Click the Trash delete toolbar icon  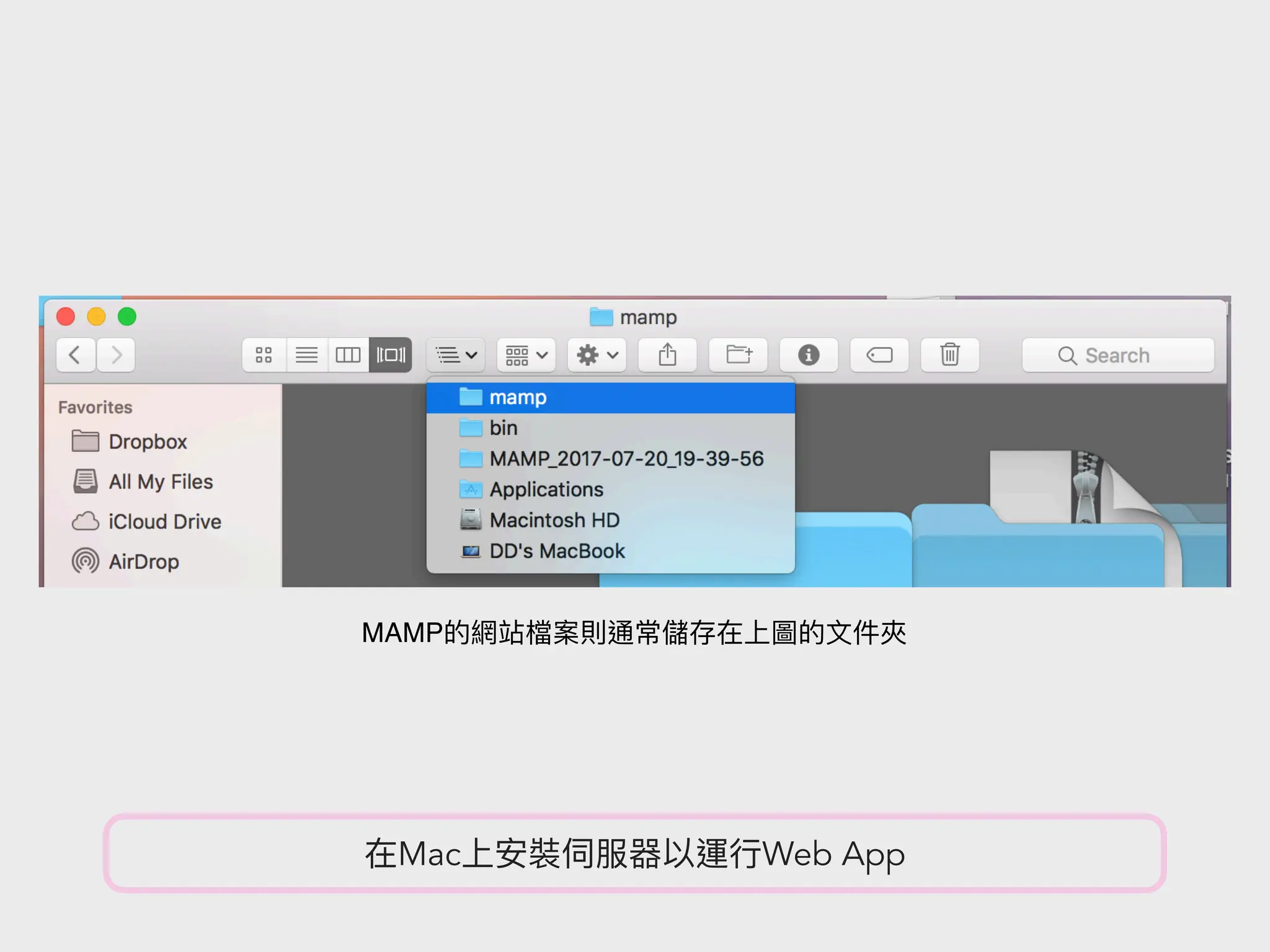tap(950, 355)
